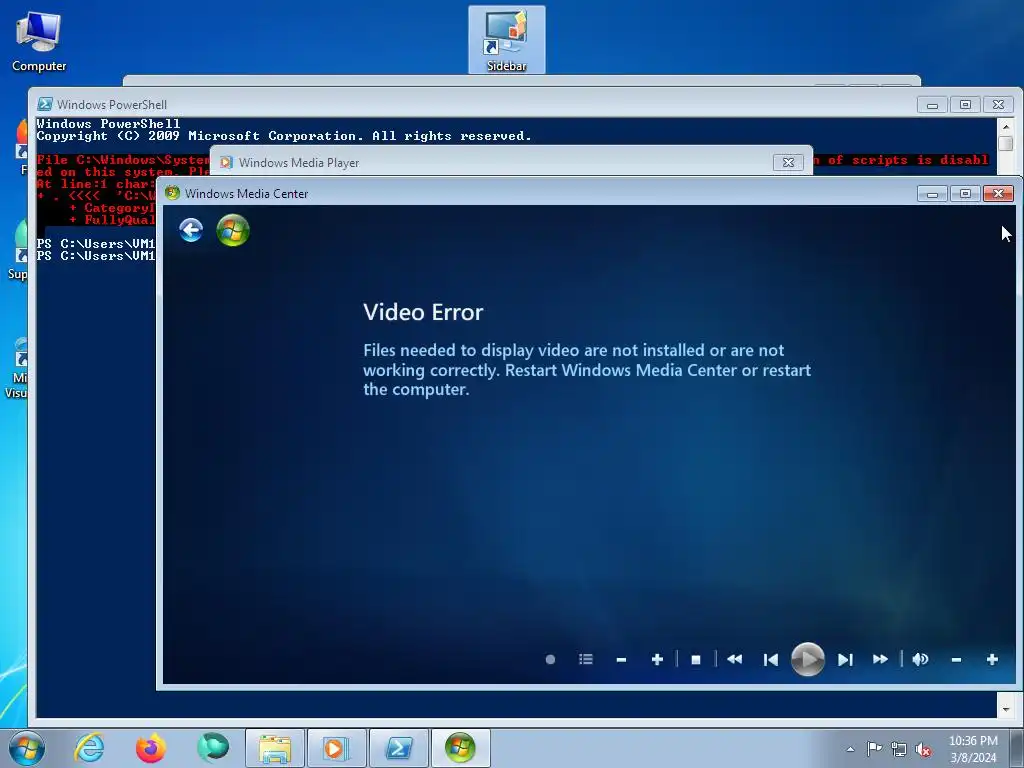Mute the Media Center speaker

pyautogui.click(x=920, y=660)
